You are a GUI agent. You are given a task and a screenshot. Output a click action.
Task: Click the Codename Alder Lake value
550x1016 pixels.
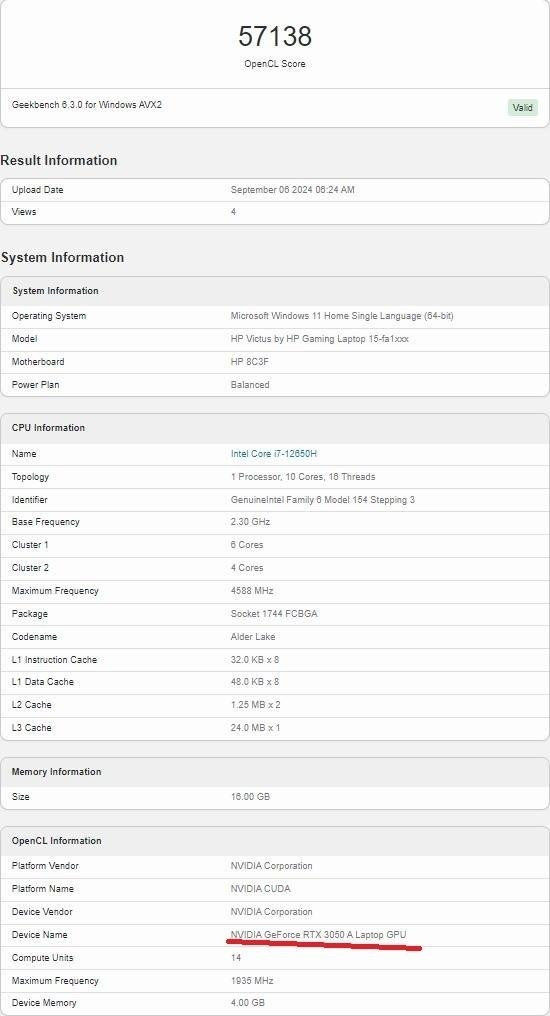click(253, 636)
